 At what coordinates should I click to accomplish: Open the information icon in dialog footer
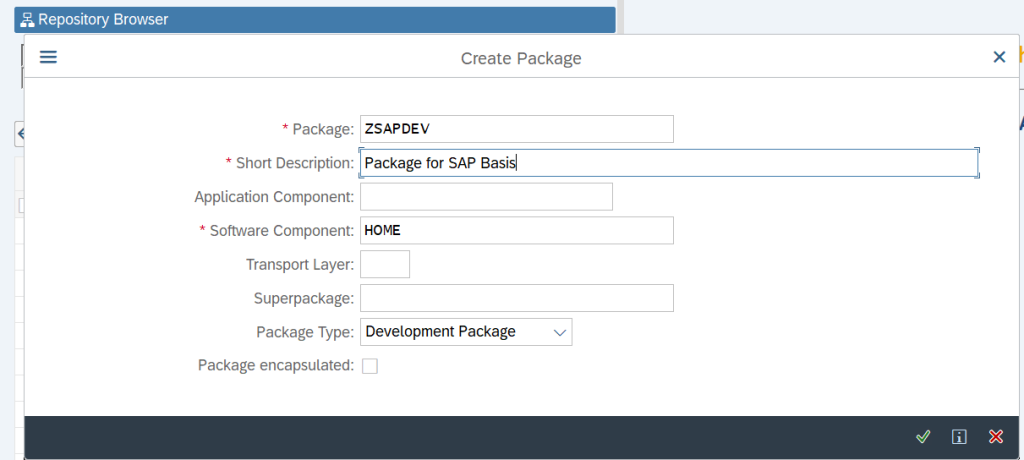pos(959,436)
